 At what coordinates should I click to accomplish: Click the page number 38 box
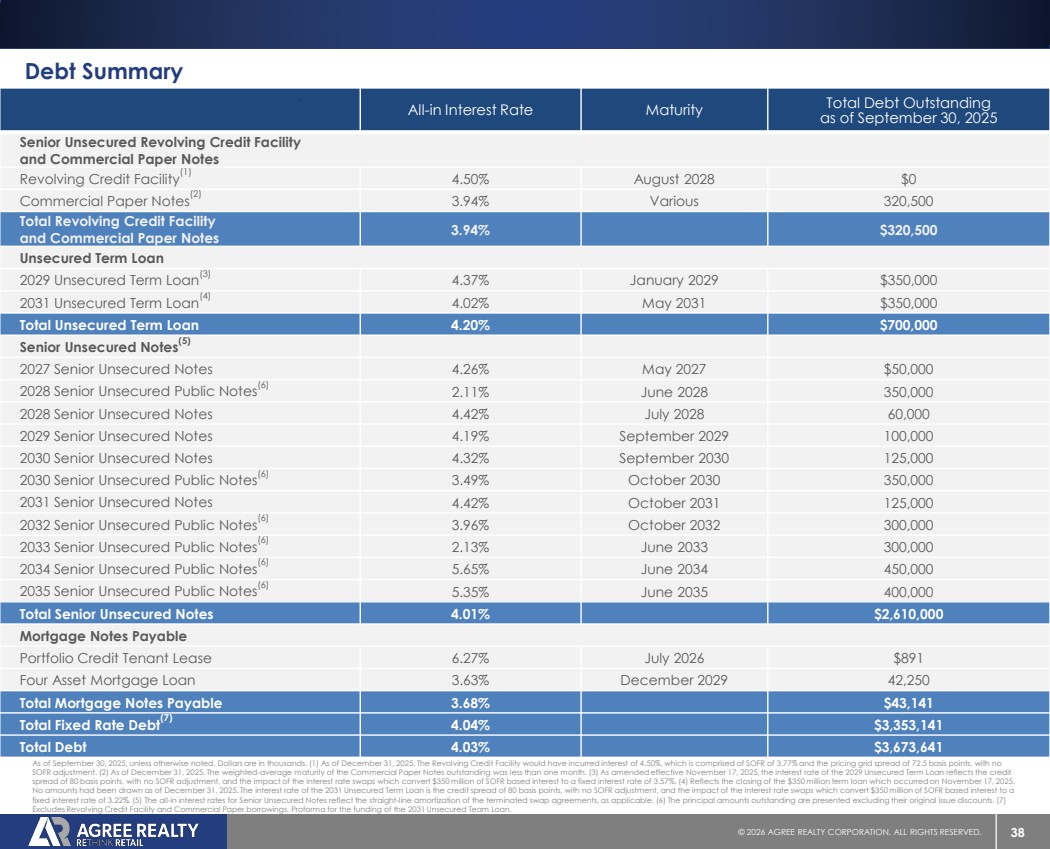click(1017, 832)
